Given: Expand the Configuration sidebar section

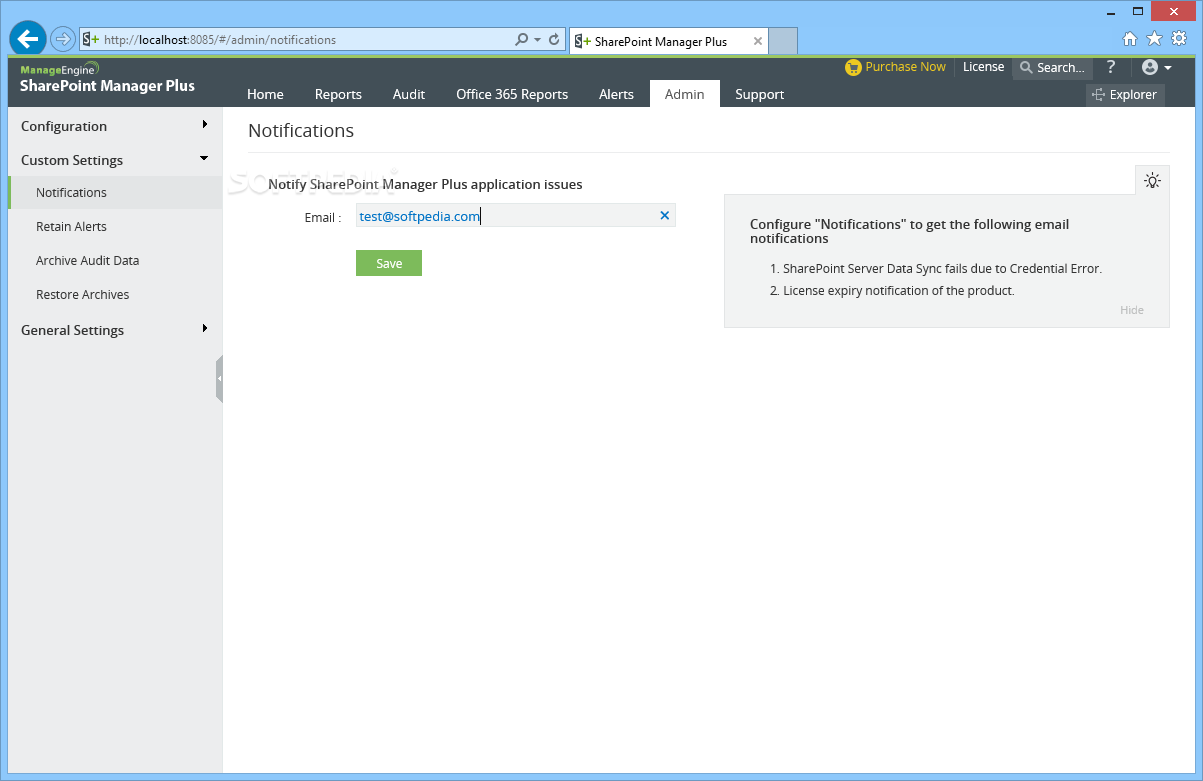Looking at the screenshot, I should (114, 126).
